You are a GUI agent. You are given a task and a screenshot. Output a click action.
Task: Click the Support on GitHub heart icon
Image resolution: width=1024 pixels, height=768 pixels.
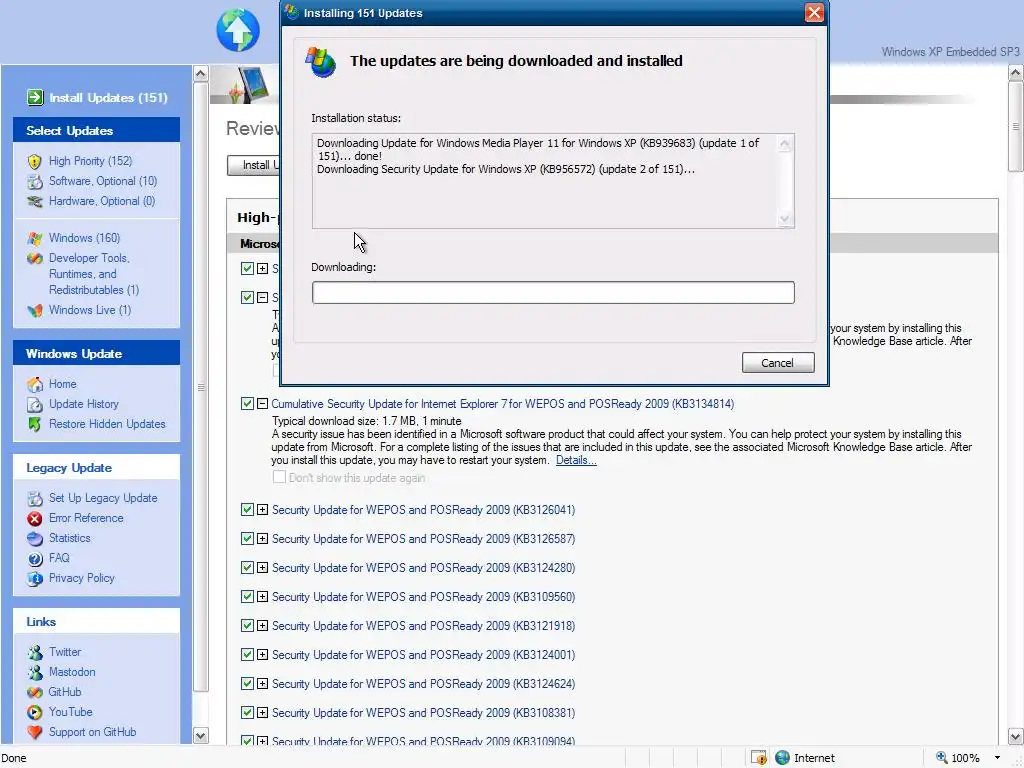click(35, 733)
